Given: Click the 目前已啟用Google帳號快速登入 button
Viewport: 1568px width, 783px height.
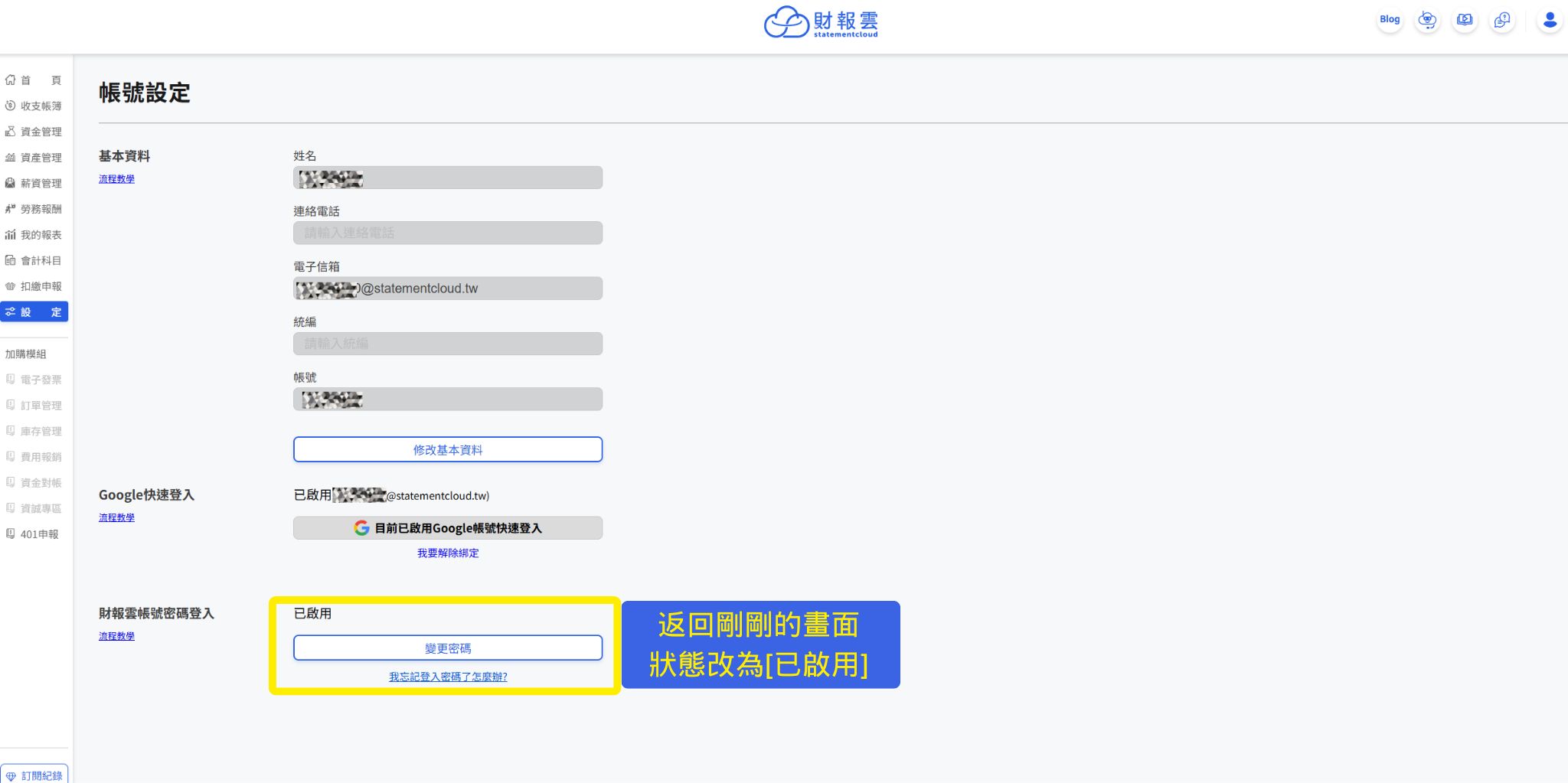Looking at the screenshot, I should (x=448, y=528).
